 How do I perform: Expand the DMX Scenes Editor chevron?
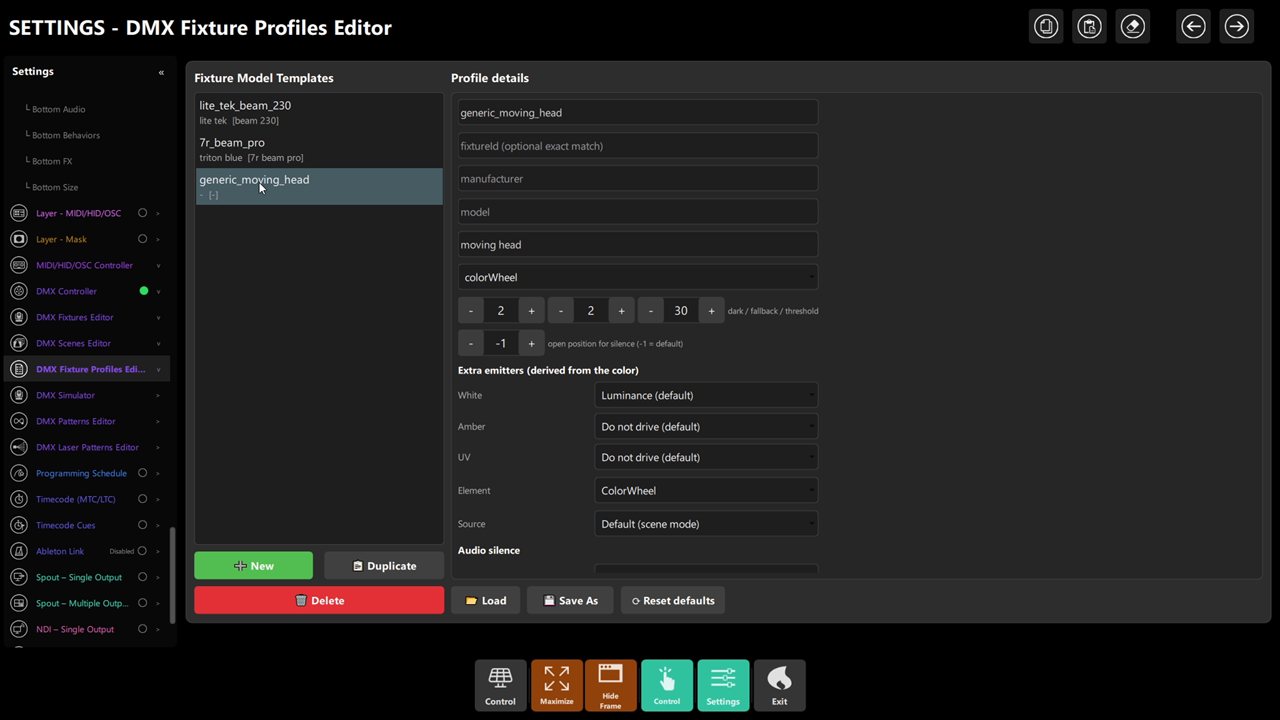point(158,343)
